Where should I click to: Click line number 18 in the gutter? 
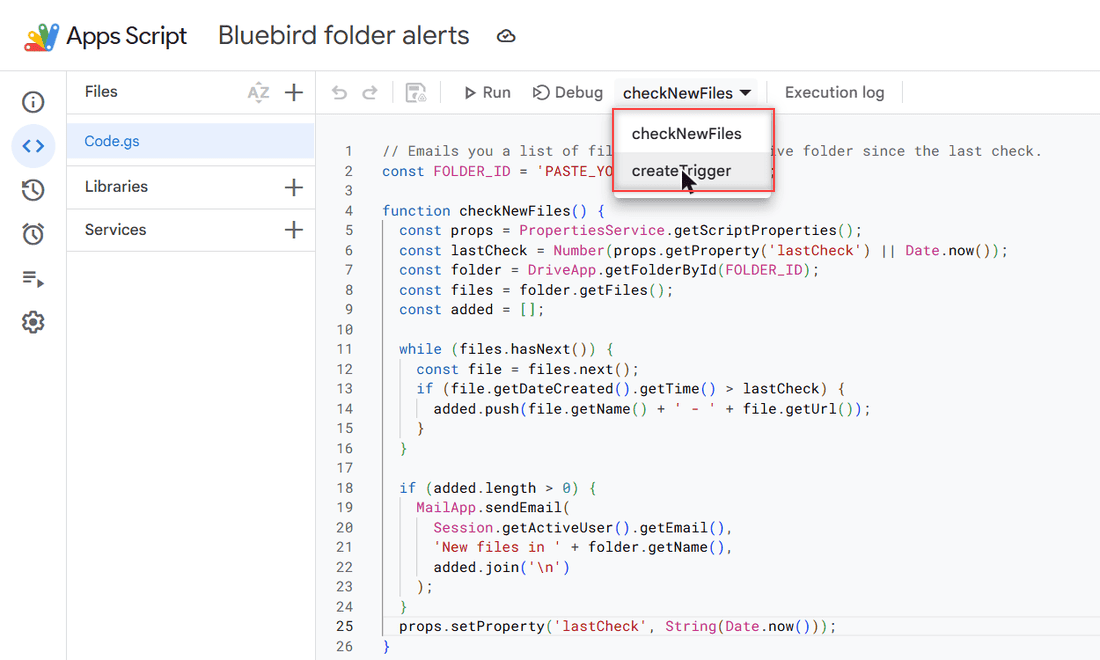coord(344,487)
